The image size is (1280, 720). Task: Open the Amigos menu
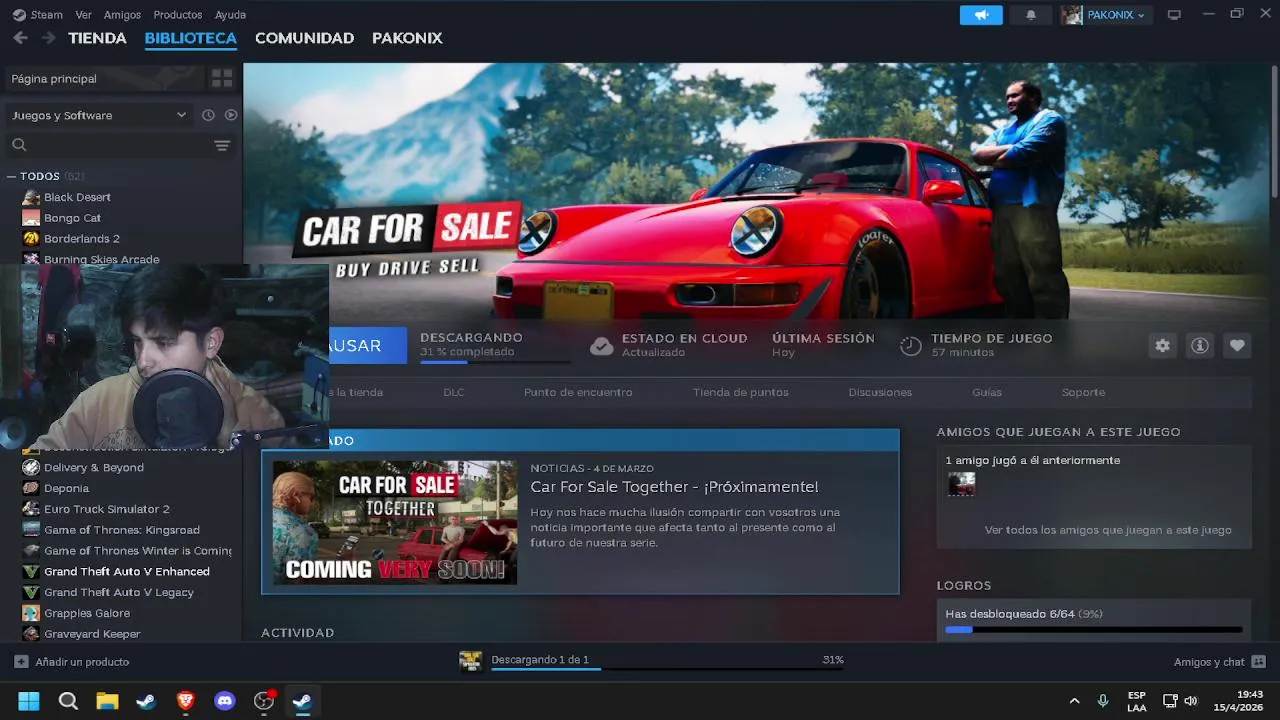click(x=122, y=15)
